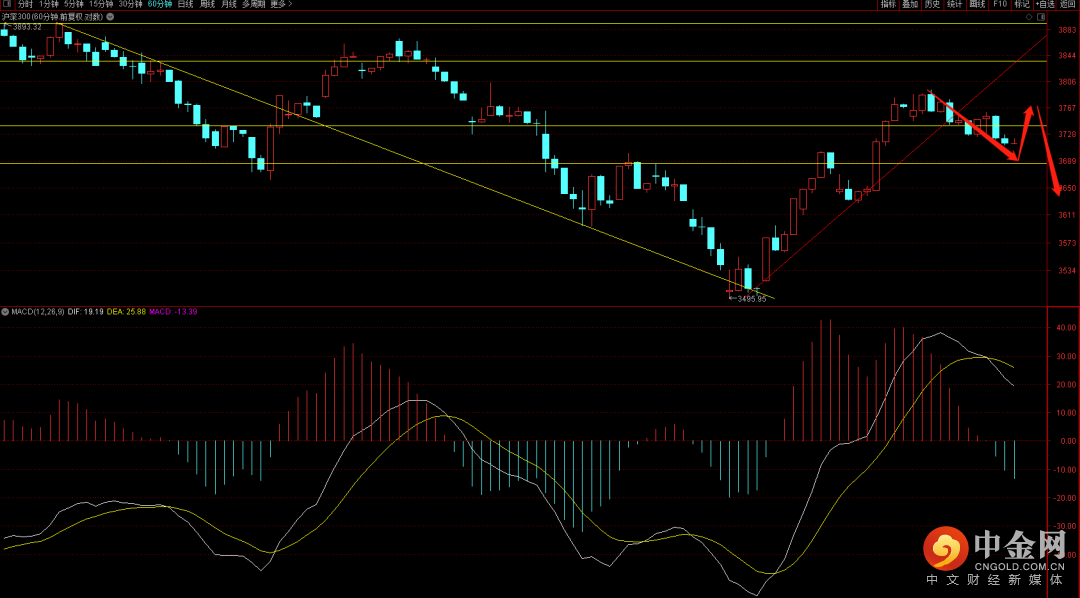
Task: Add the stock via +自选
Action: pyautogui.click(x=1045, y=4)
